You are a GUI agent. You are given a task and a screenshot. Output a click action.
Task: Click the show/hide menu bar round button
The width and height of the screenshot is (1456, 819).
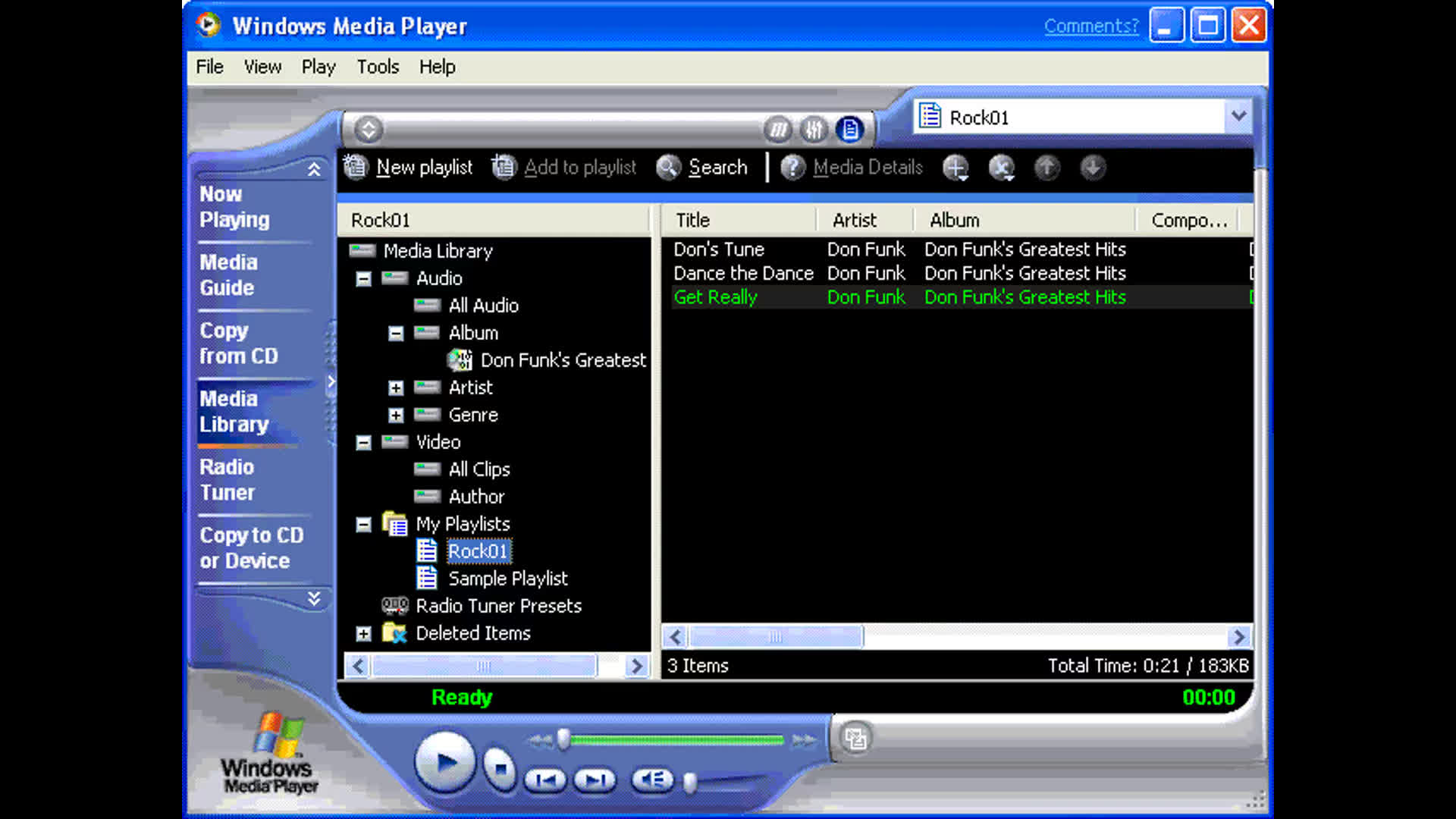click(369, 129)
